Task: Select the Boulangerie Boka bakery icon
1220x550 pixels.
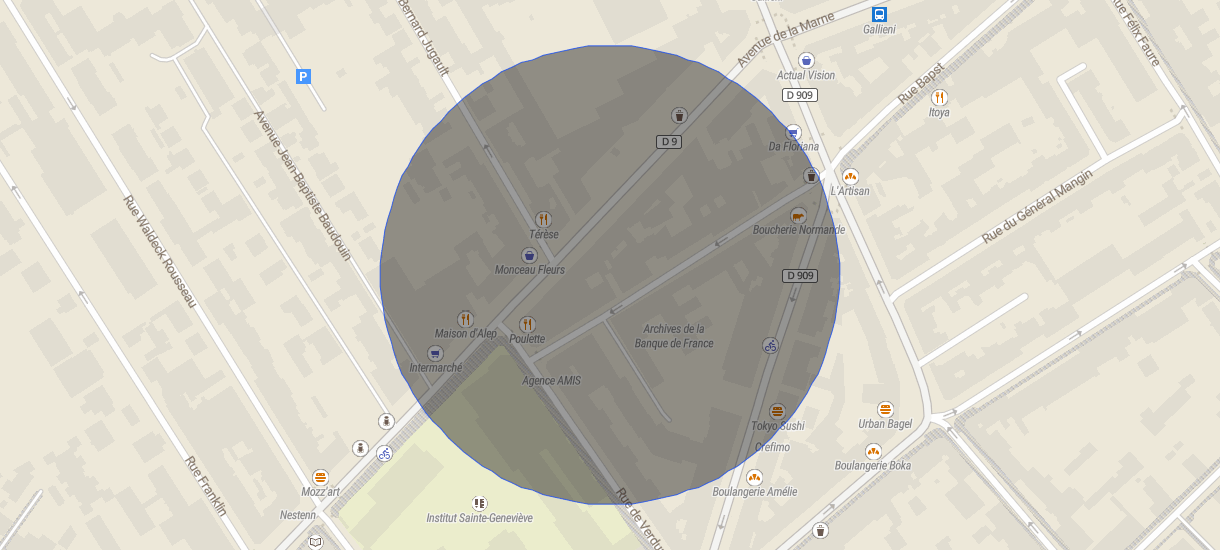Action: coord(873,451)
